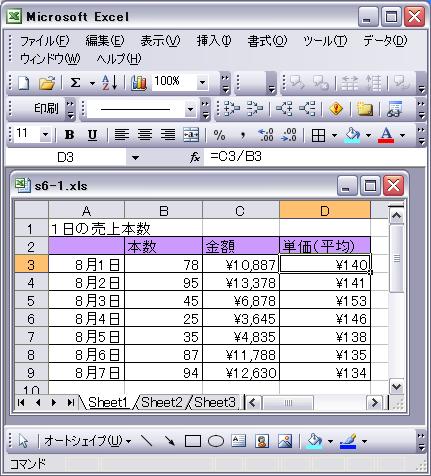Sort ascending with the A-Z icon

pyautogui.click(x=110, y=83)
